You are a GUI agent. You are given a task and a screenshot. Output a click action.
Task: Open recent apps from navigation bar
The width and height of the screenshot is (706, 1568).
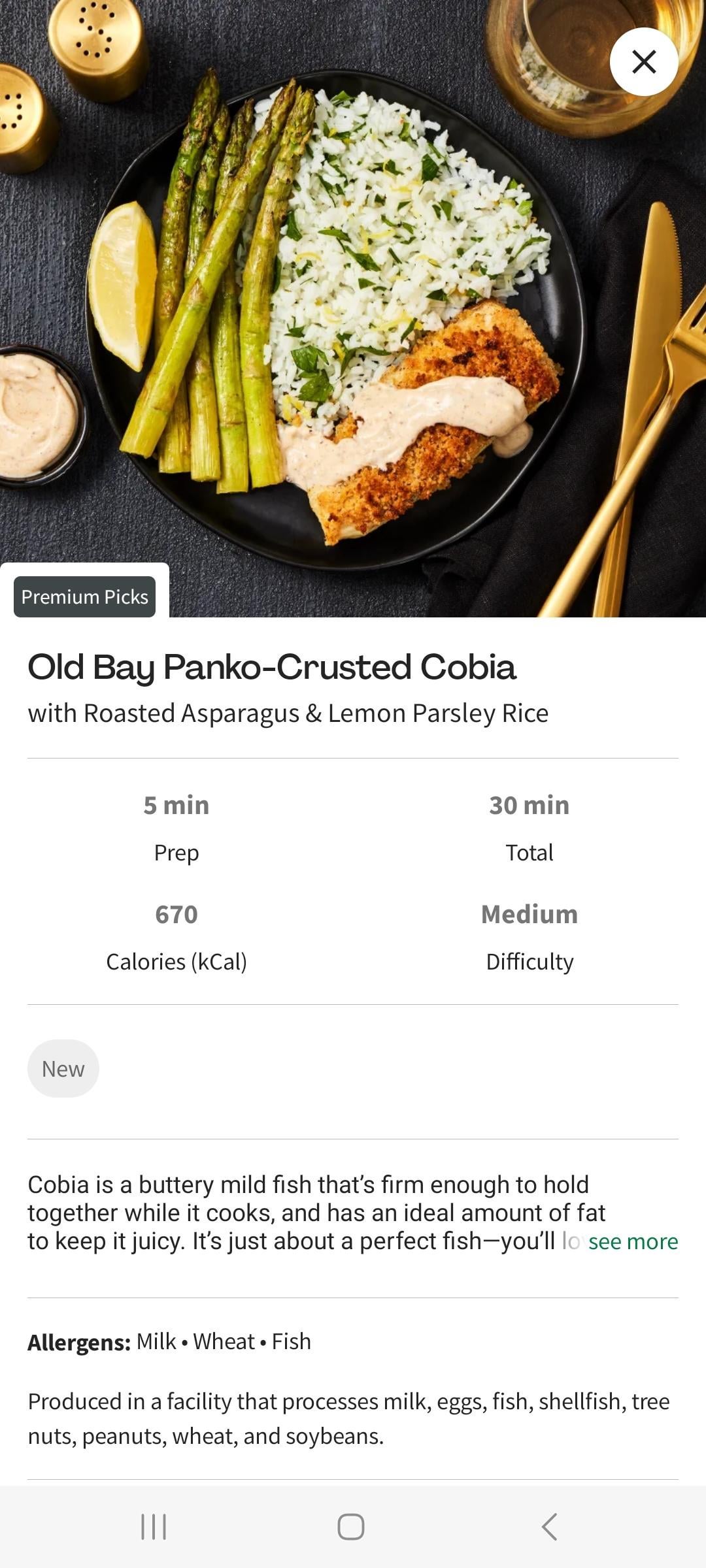click(154, 1527)
